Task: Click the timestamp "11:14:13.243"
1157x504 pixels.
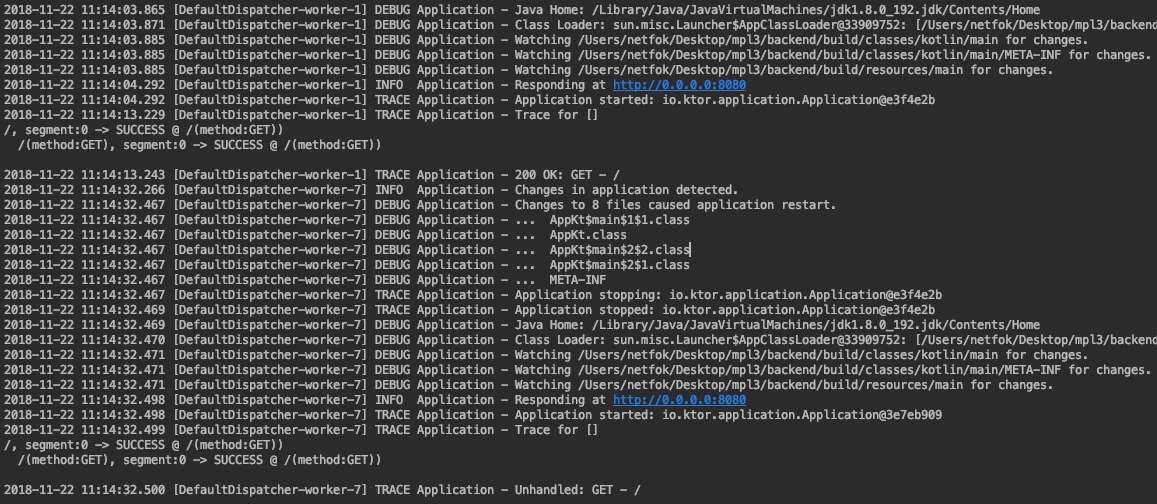Action: tap(123, 175)
